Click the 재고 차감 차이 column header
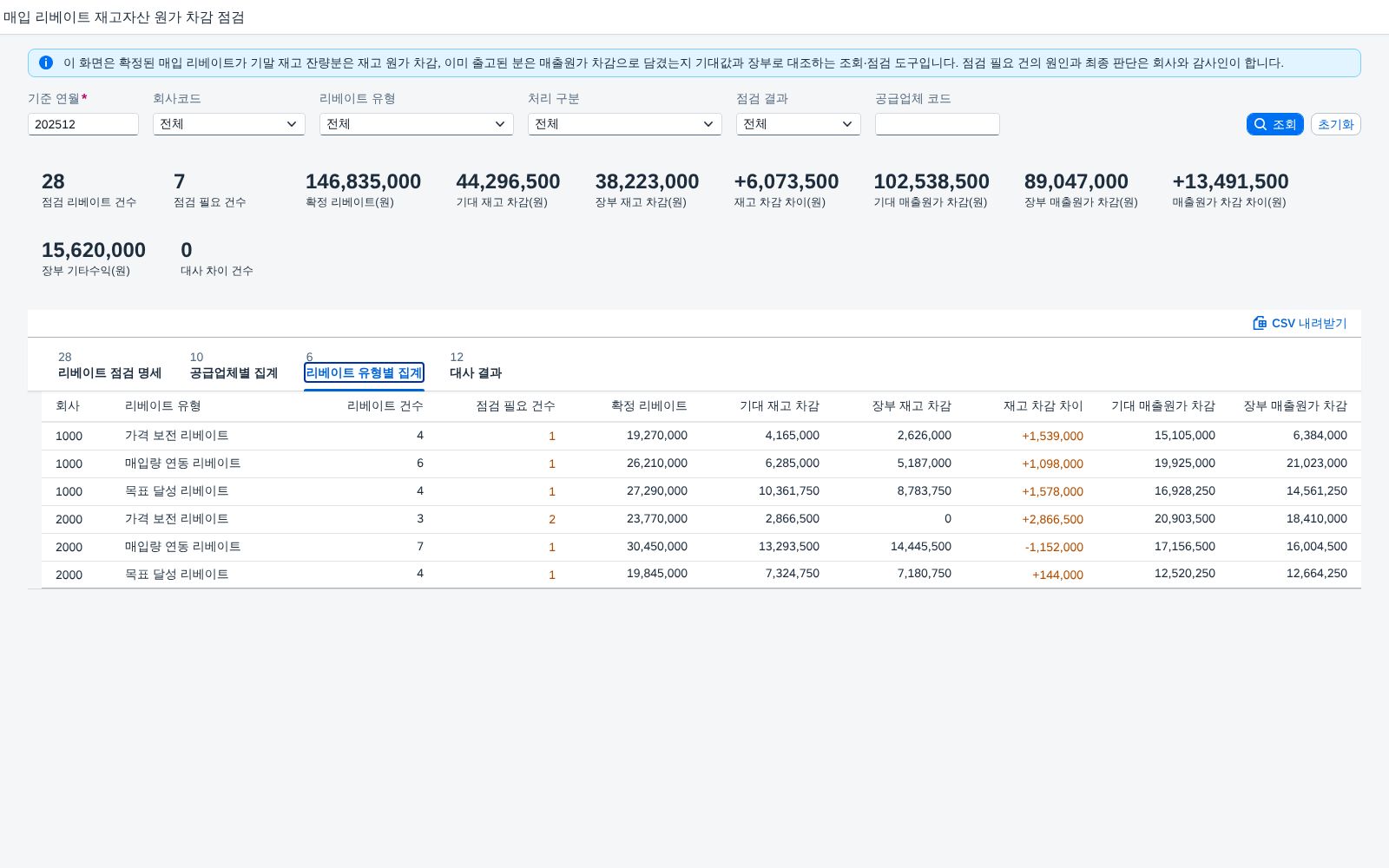 [1043, 405]
